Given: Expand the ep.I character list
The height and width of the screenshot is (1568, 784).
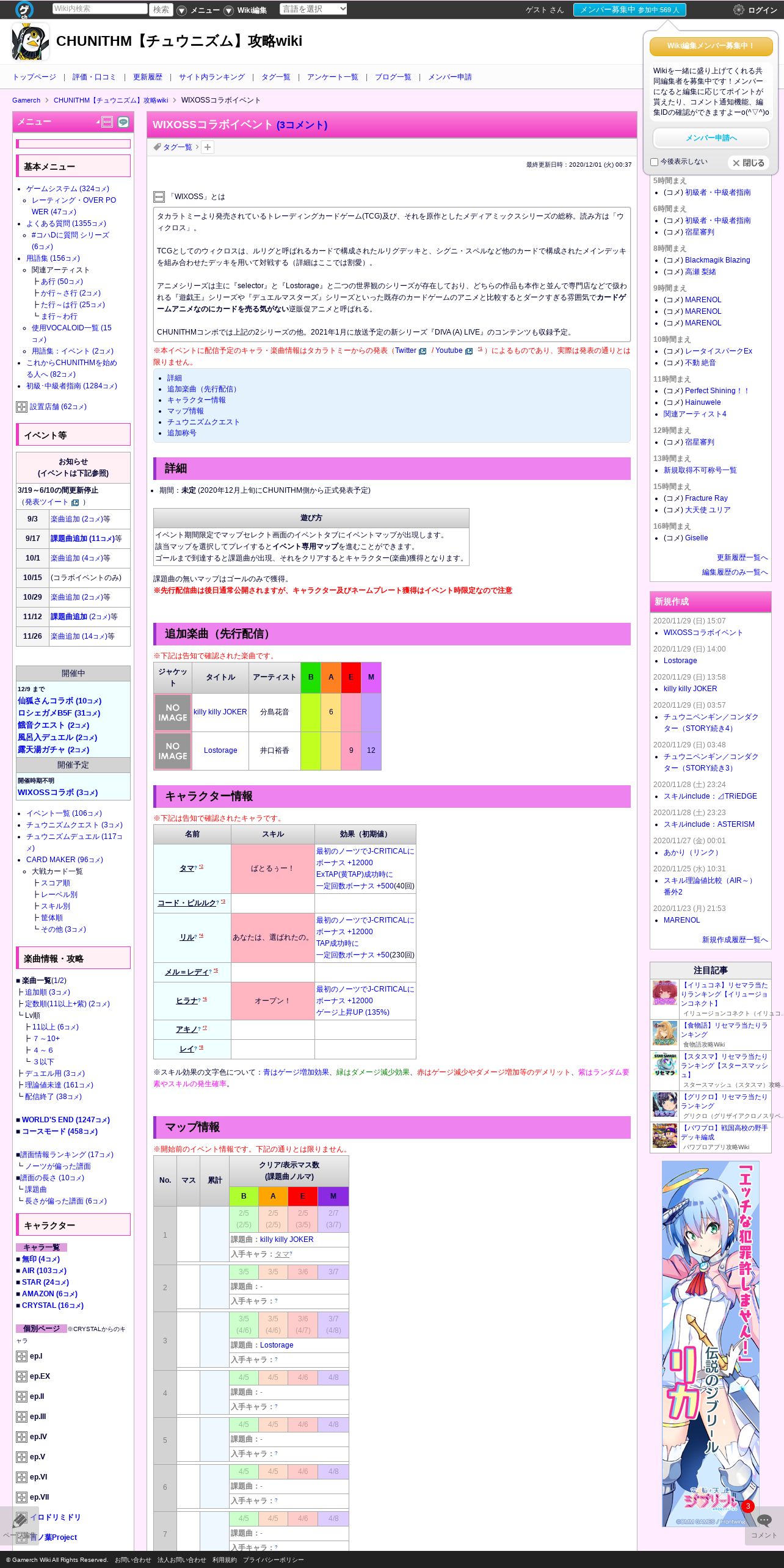Looking at the screenshot, I should (21, 1356).
